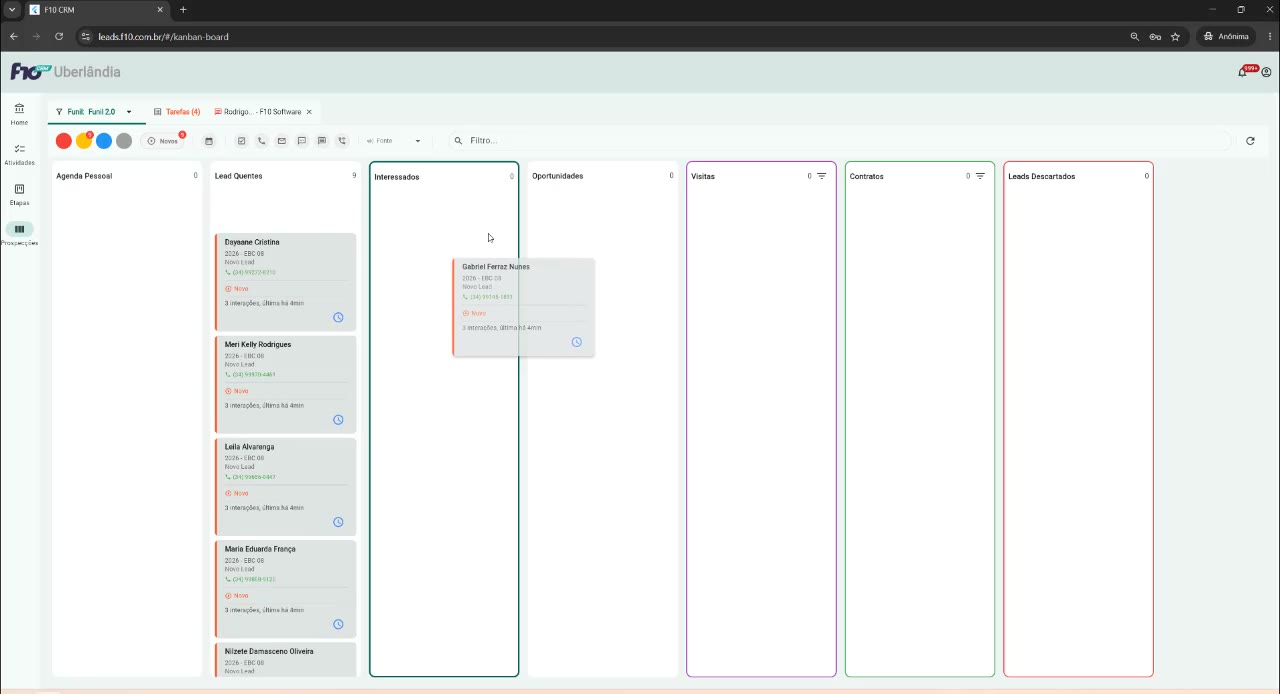Select the red status color filter
Viewport: 1280px width, 694px height.
point(64,141)
